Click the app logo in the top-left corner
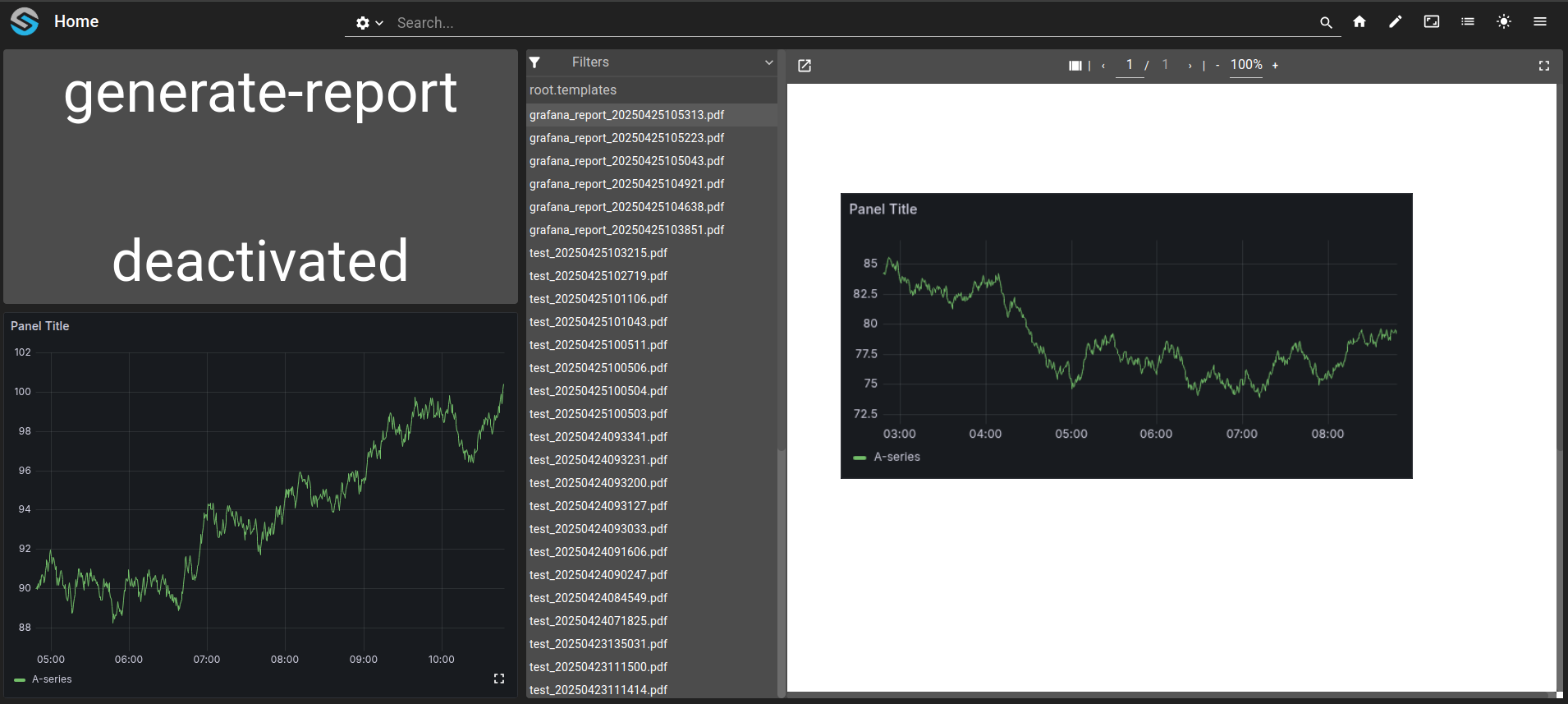Image resolution: width=1568 pixels, height=704 pixels. tap(25, 21)
